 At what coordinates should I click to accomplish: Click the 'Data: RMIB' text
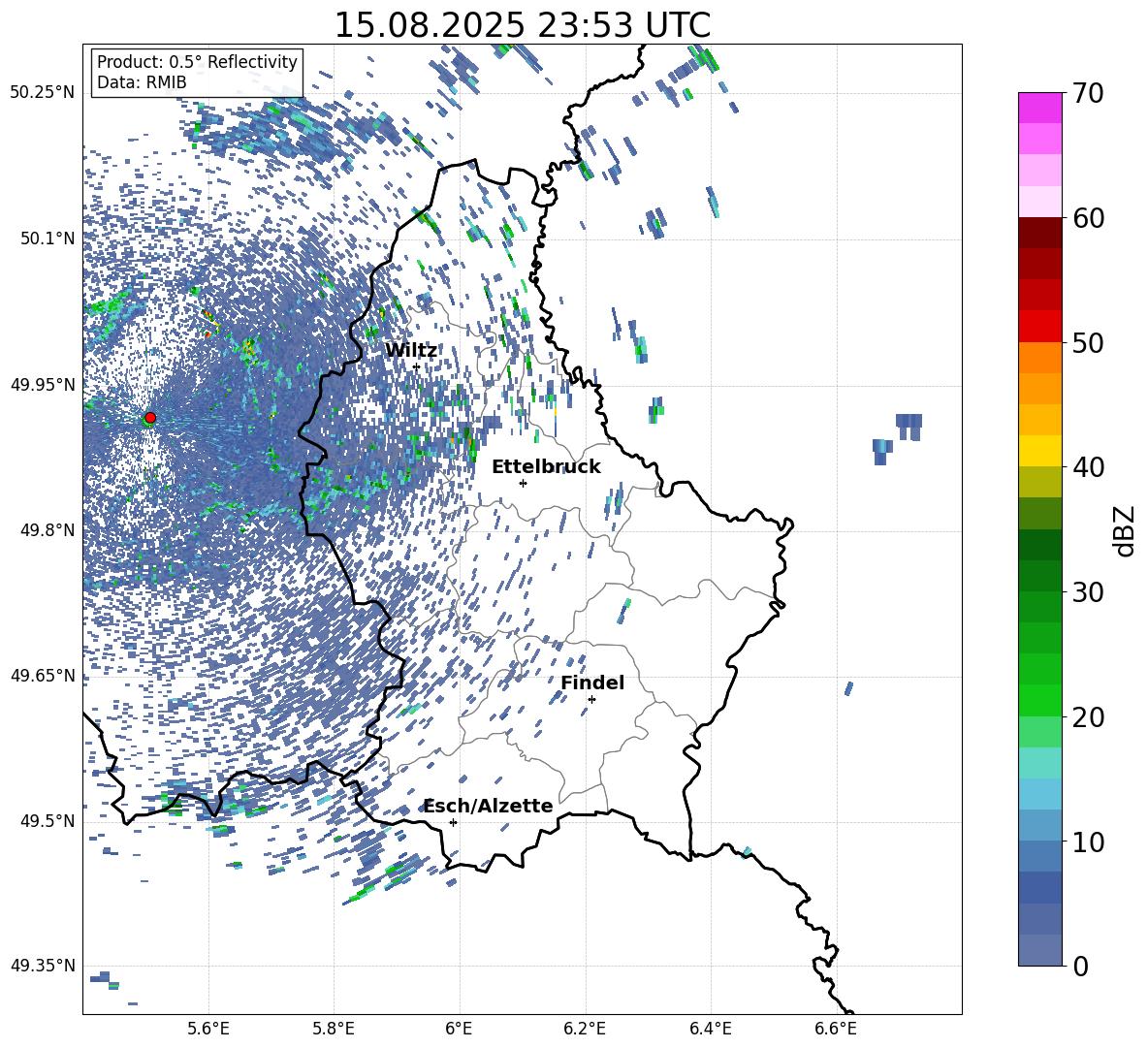click(x=142, y=82)
